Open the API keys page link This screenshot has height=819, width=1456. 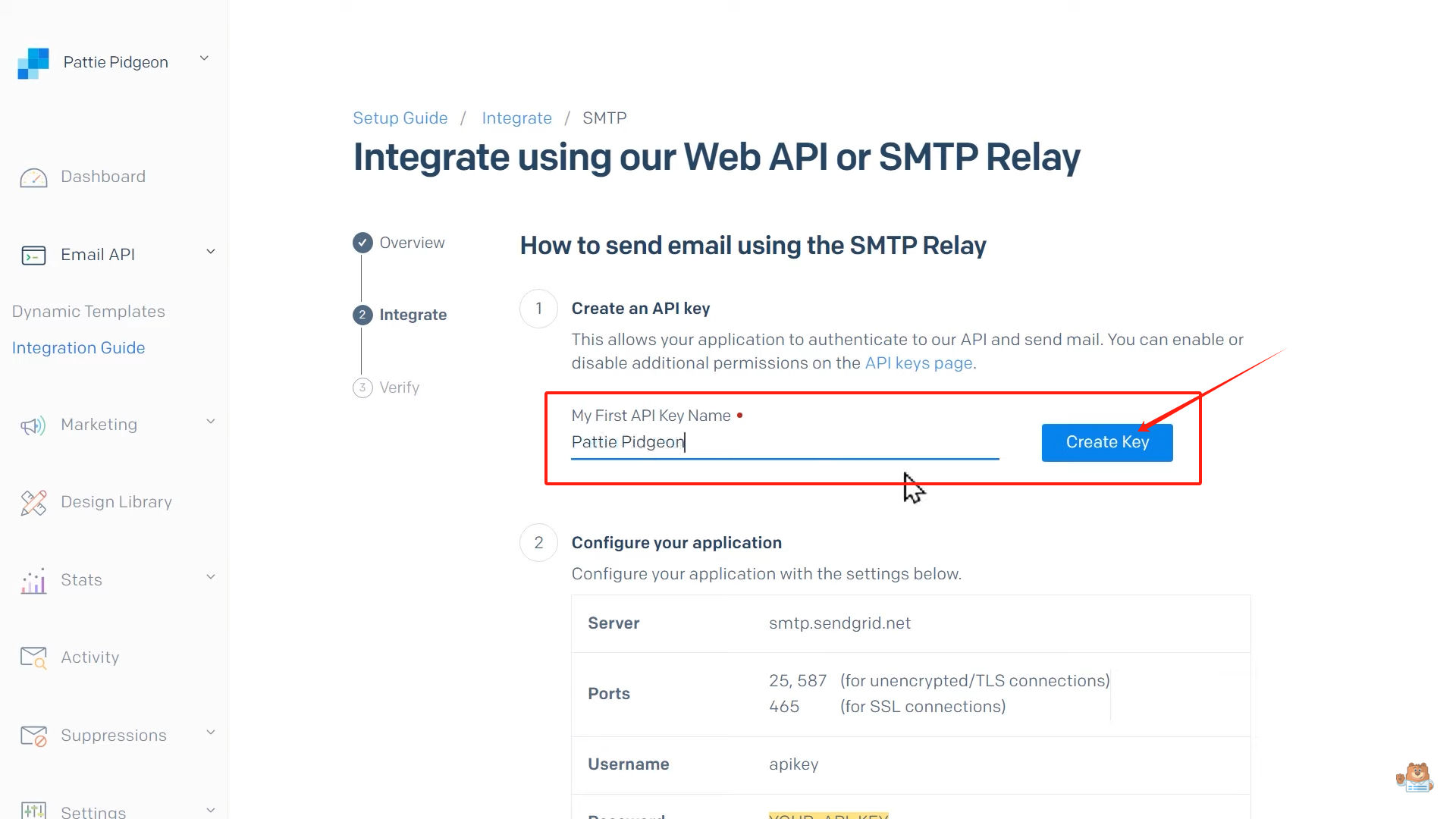(x=918, y=363)
